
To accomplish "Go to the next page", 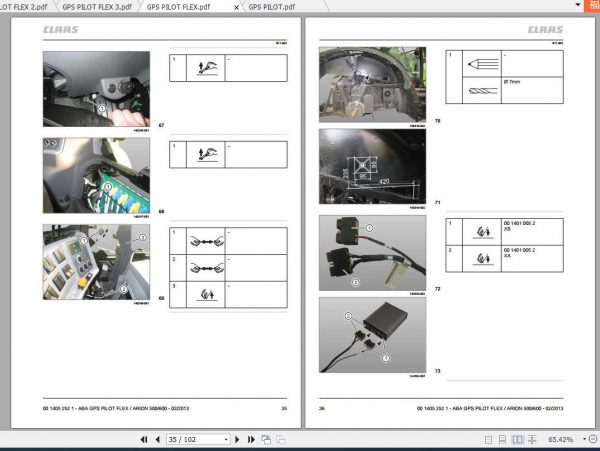I will point(237,440).
